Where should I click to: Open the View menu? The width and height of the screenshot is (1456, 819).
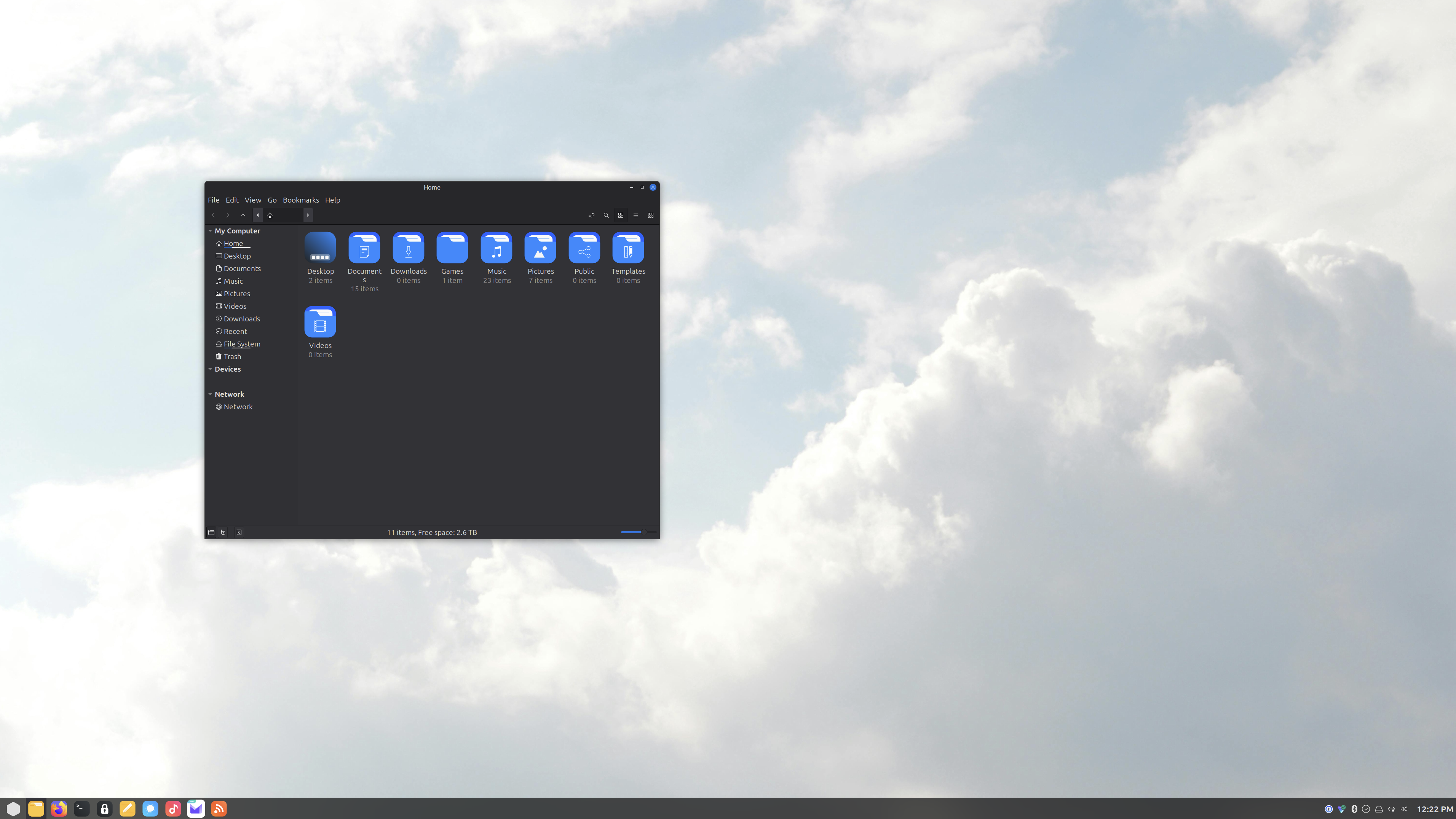tap(252, 200)
